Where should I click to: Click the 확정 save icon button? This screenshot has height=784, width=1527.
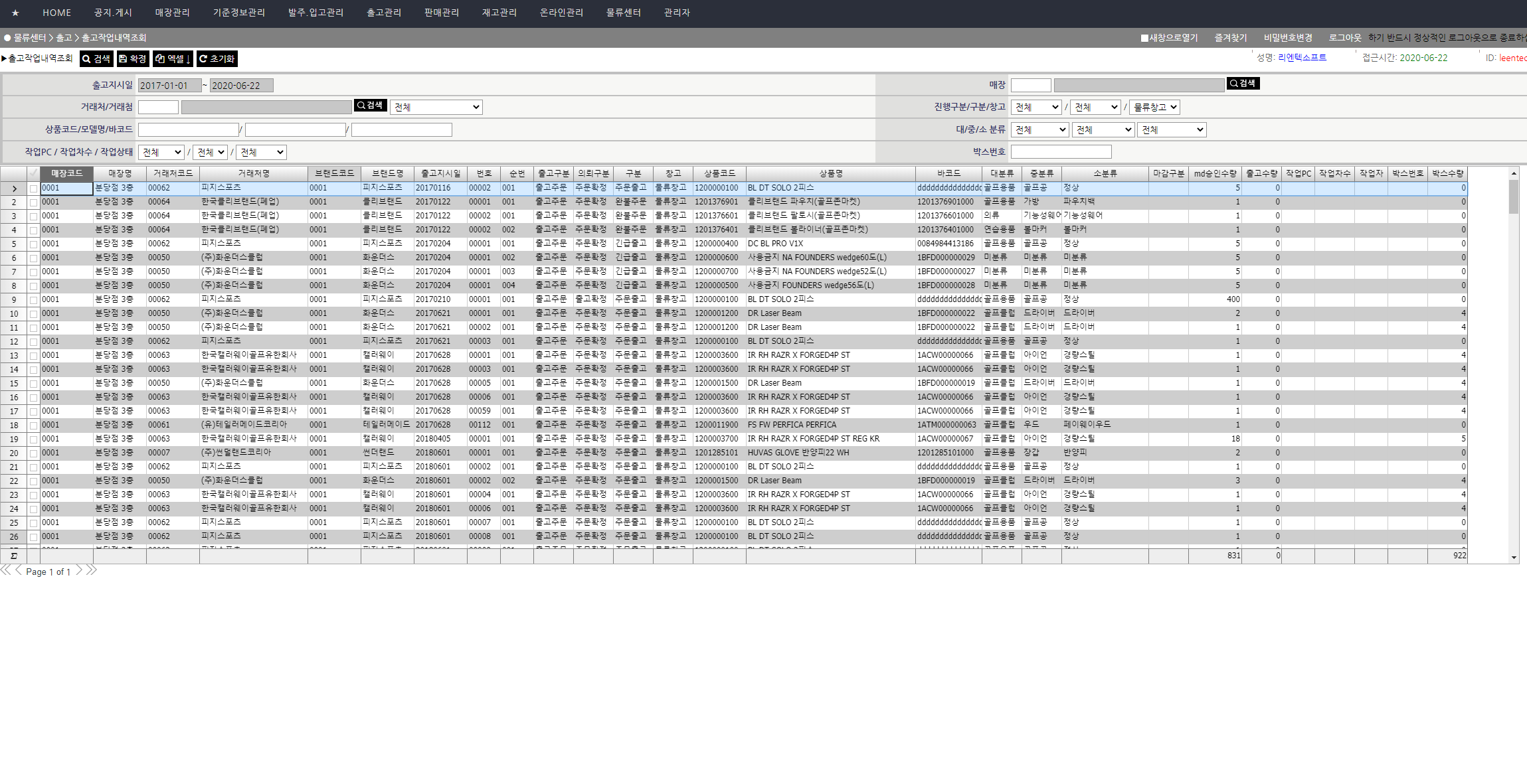(133, 59)
